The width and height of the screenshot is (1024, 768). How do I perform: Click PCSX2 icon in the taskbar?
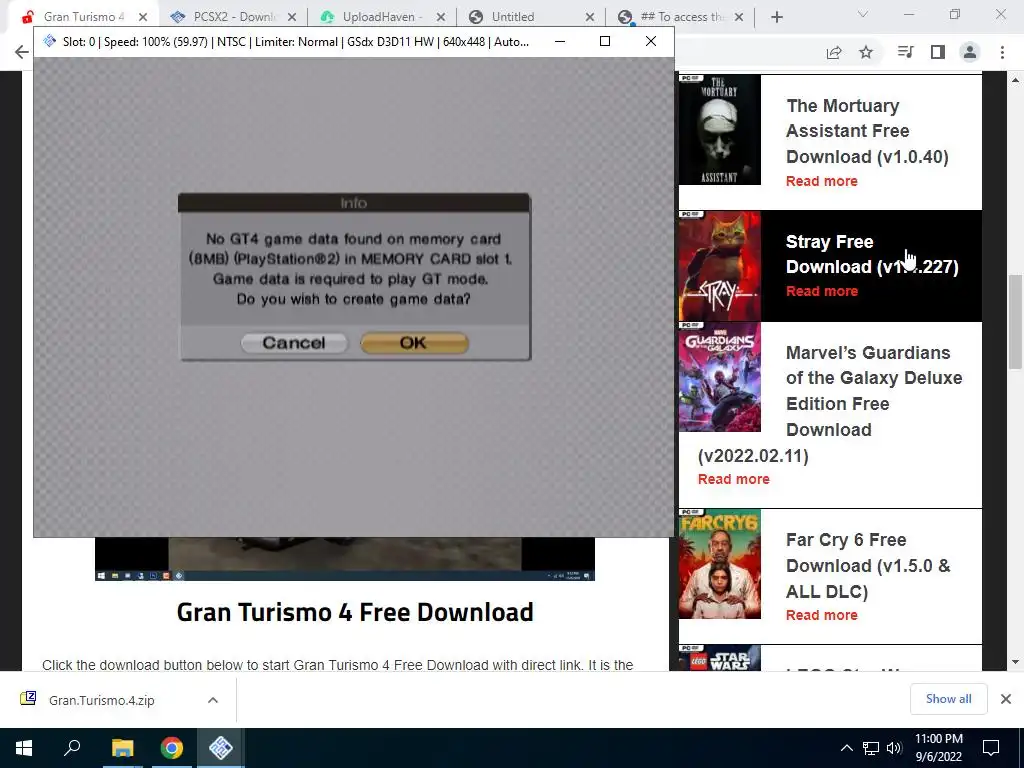click(221, 748)
